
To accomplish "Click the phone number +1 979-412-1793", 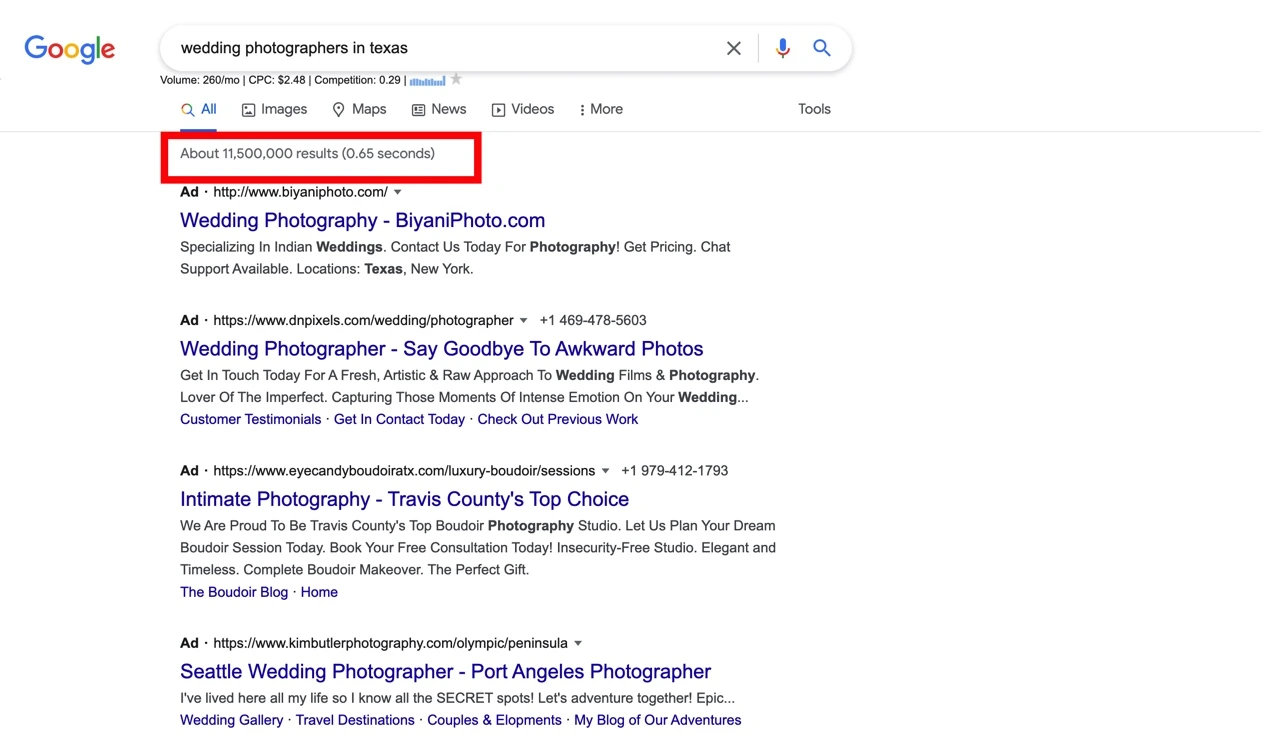I will pos(674,471).
